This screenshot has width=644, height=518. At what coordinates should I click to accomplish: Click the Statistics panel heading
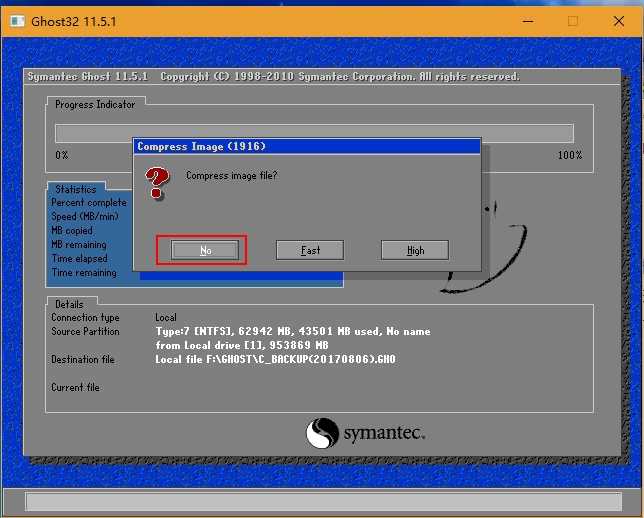76,189
